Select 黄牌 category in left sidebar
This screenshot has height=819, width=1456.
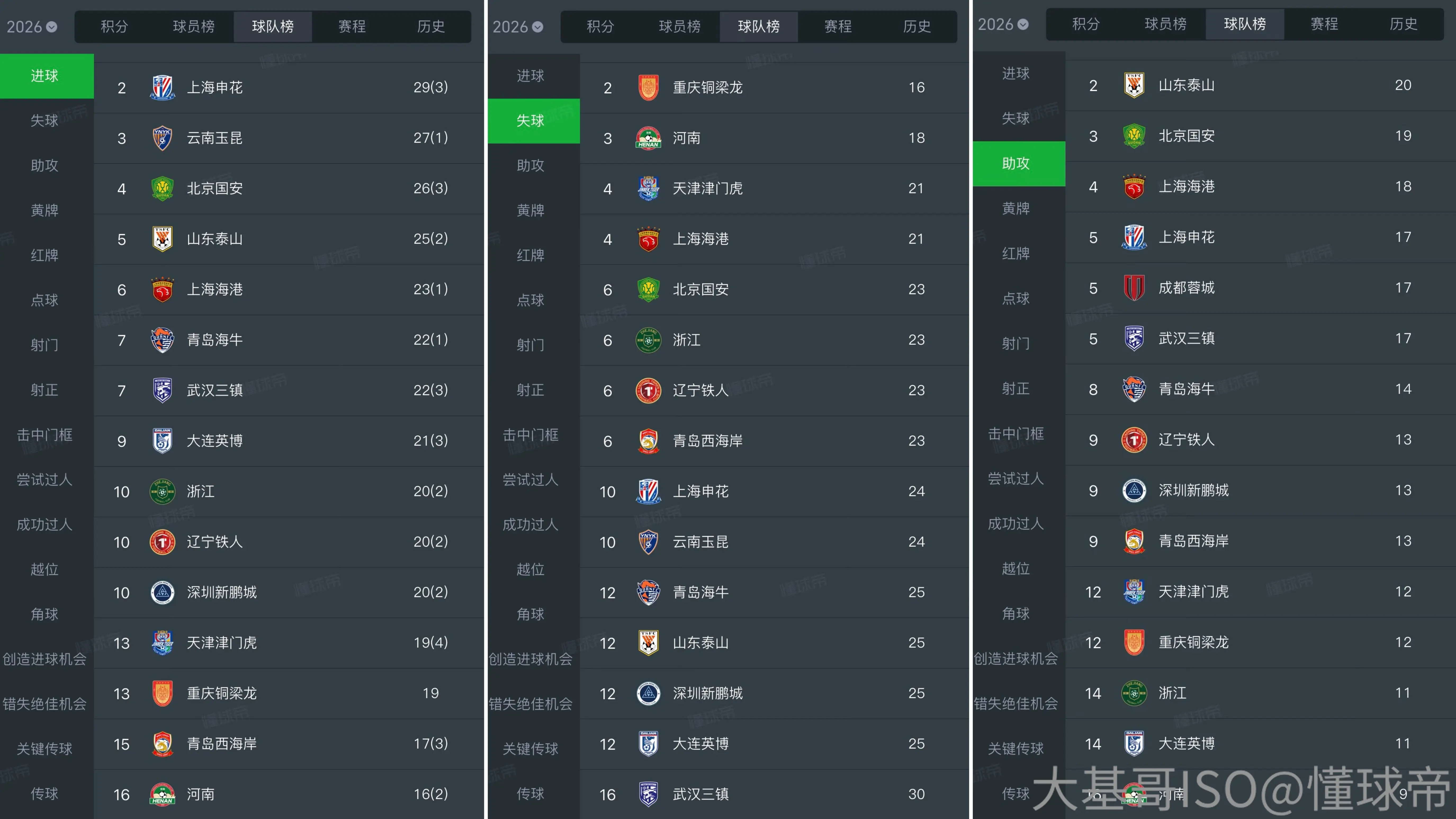[45, 210]
